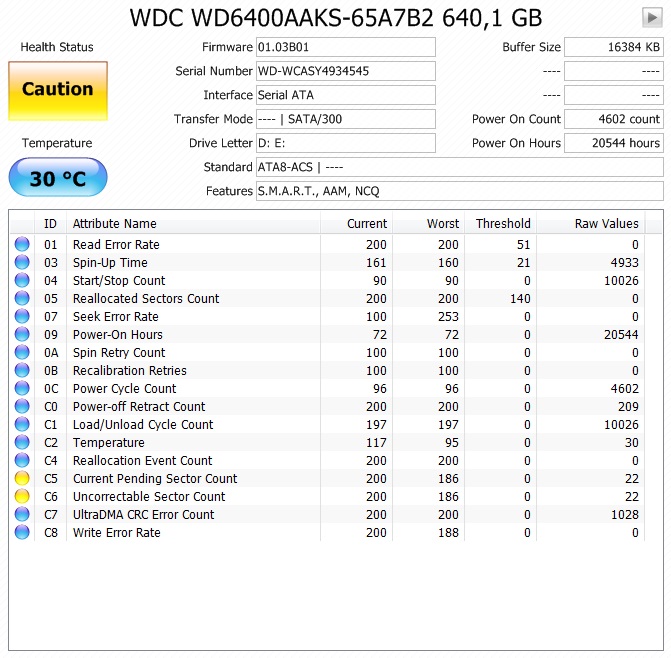Viewport: 671px width, 658px height.
Task: Click worst value 253 in Seek Error Rate row
Action: [x=448, y=316]
